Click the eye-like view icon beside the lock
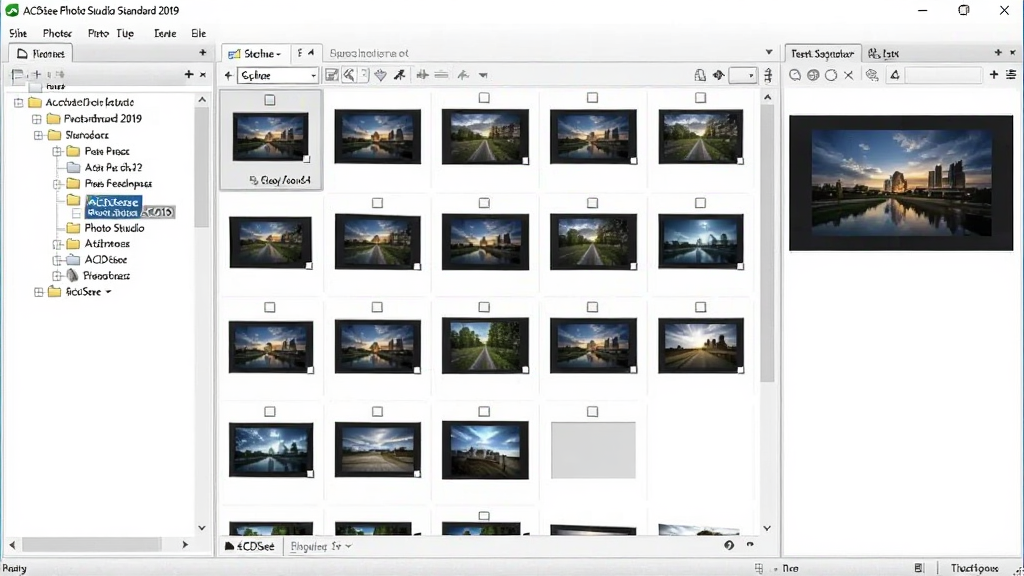 tap(718, 75)
